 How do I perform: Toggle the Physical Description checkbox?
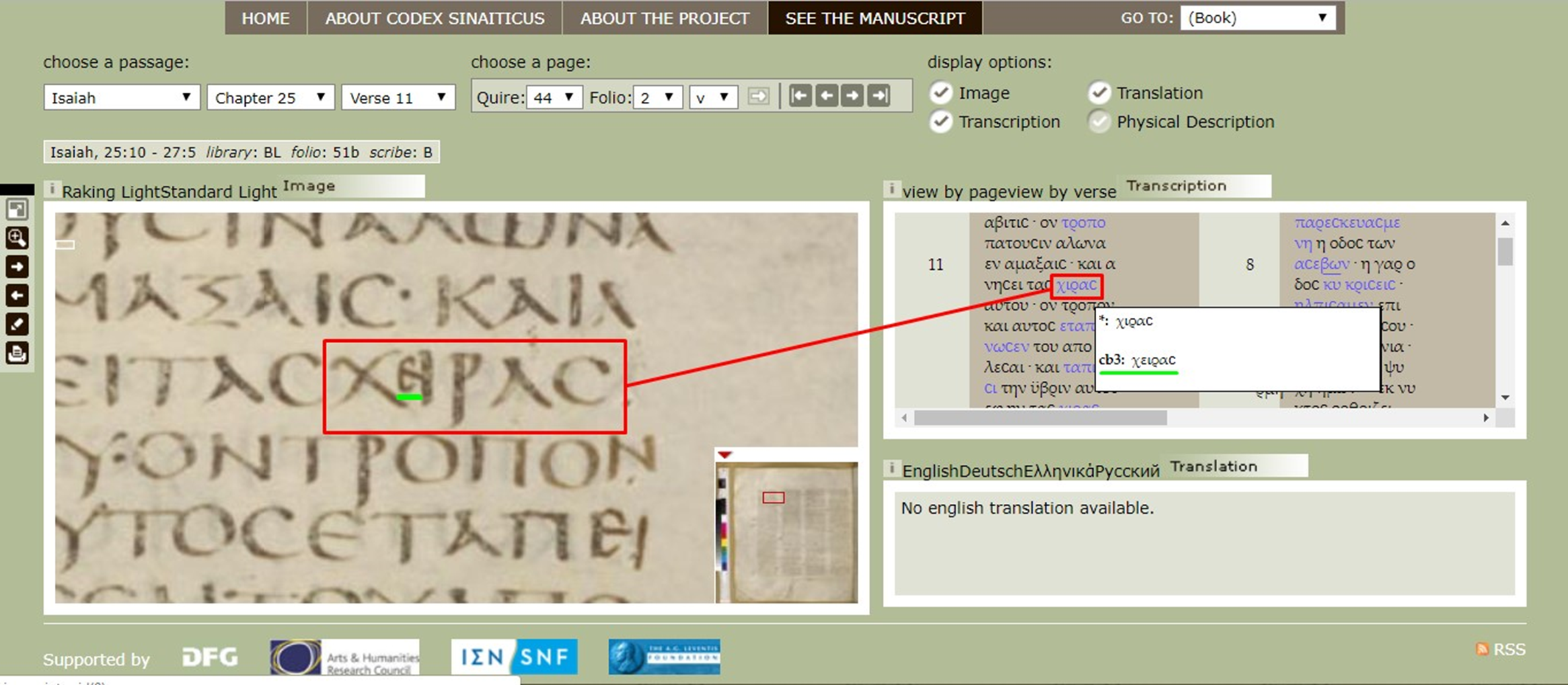[x=1099, y=122]
